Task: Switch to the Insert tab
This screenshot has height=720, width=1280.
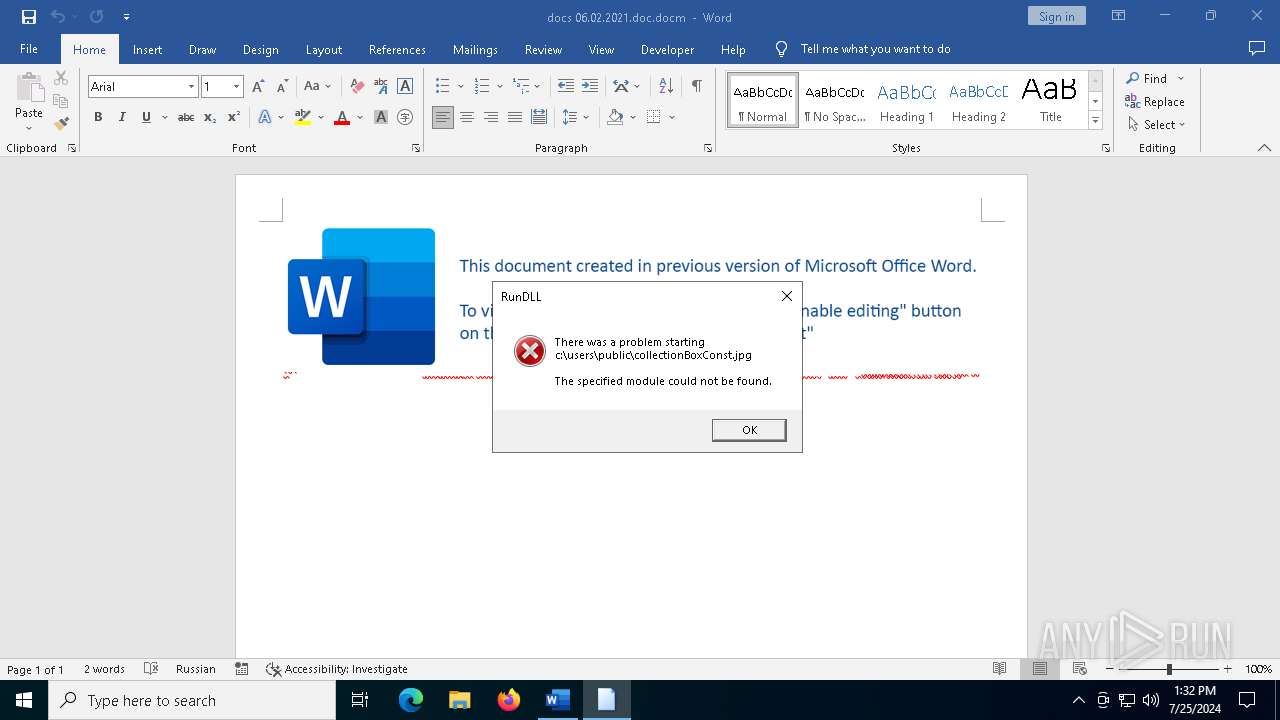Action: pos(147,49)
